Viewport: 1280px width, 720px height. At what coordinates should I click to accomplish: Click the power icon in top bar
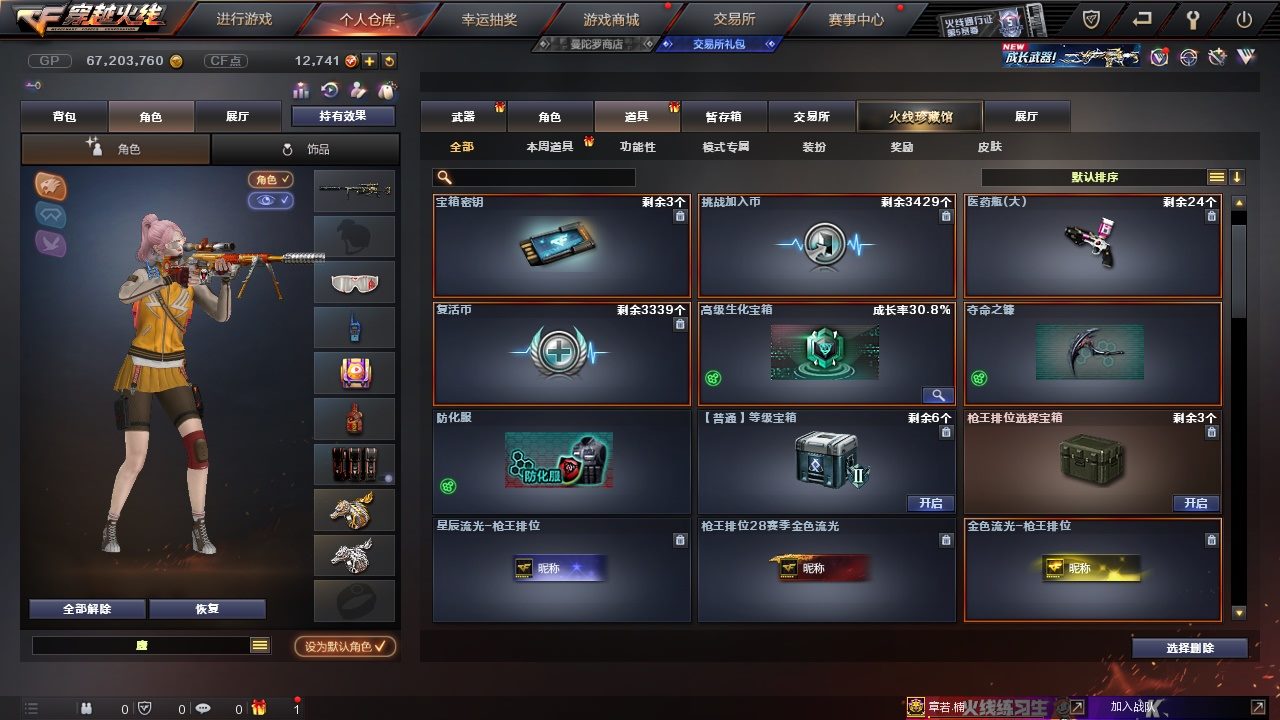(1244, 19)
